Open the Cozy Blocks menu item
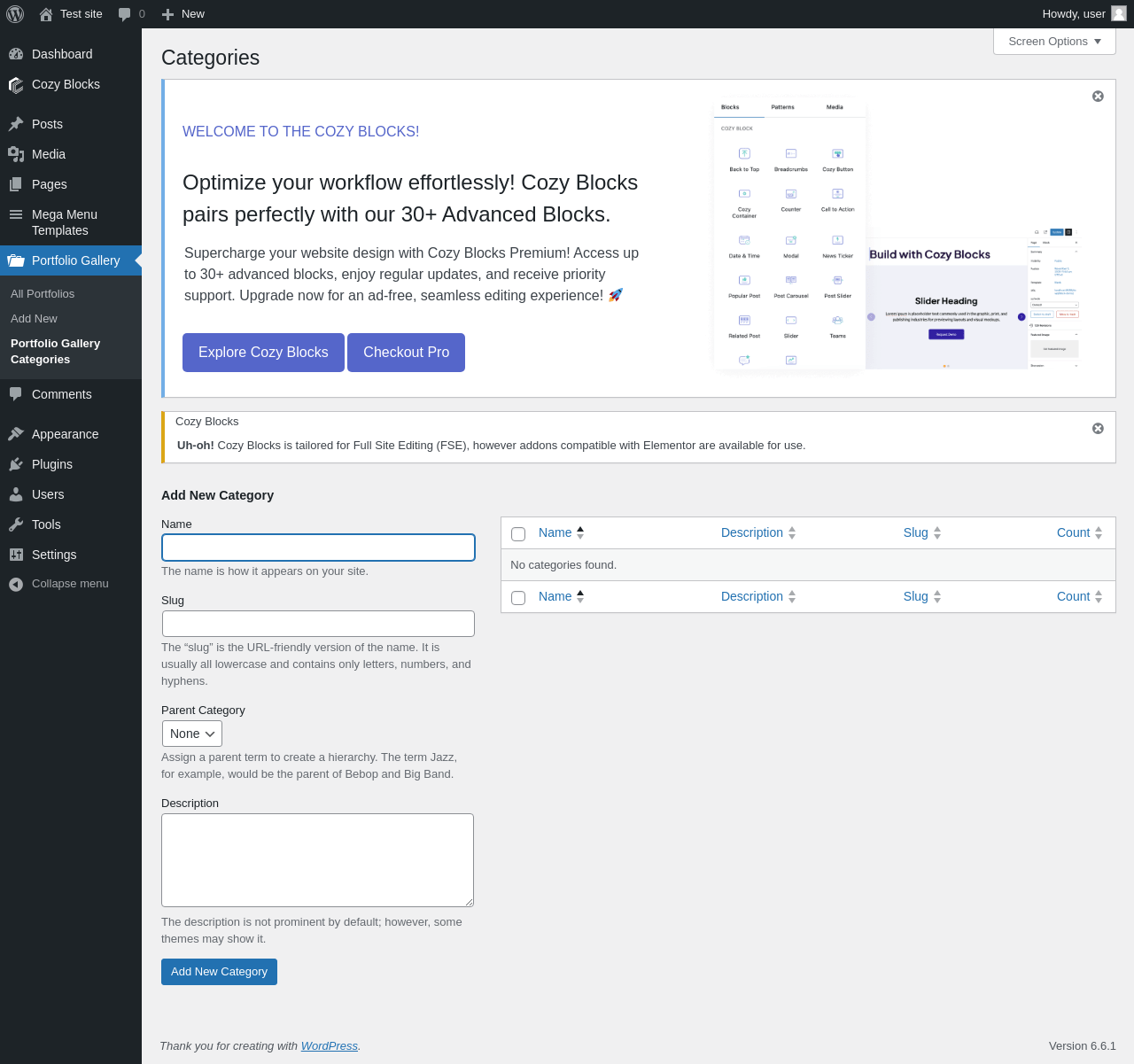 click(71, 84)
